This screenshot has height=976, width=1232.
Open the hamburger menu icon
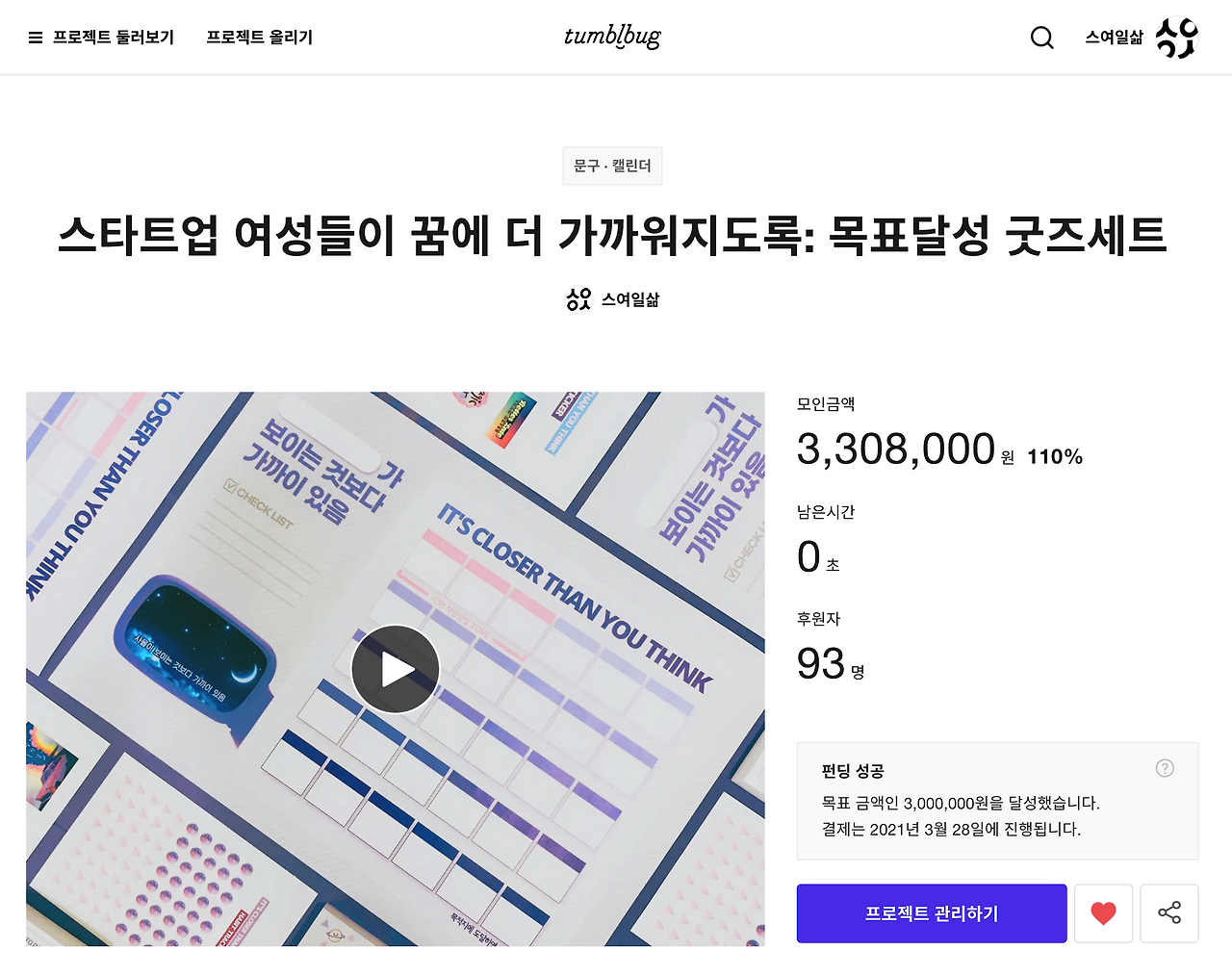click(36, 38)
